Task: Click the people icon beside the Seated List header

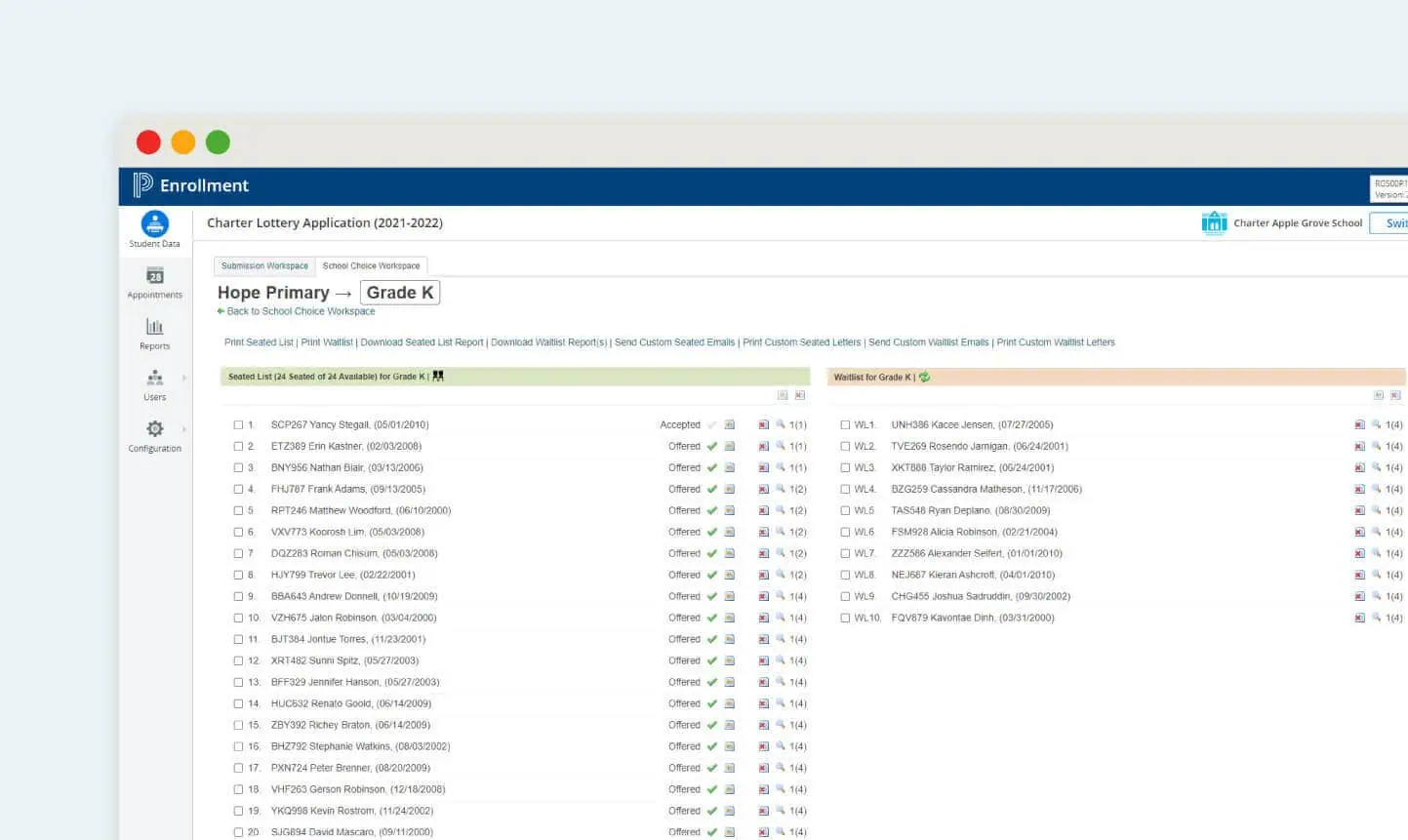Action: 438,375
